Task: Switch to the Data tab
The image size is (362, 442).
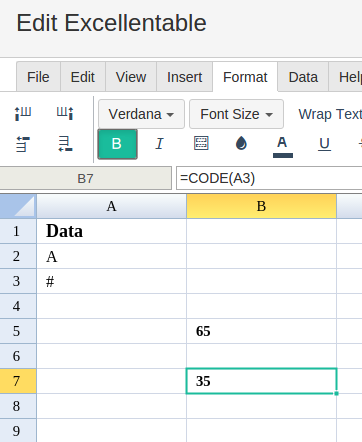Action: click(x=303, y=77)
